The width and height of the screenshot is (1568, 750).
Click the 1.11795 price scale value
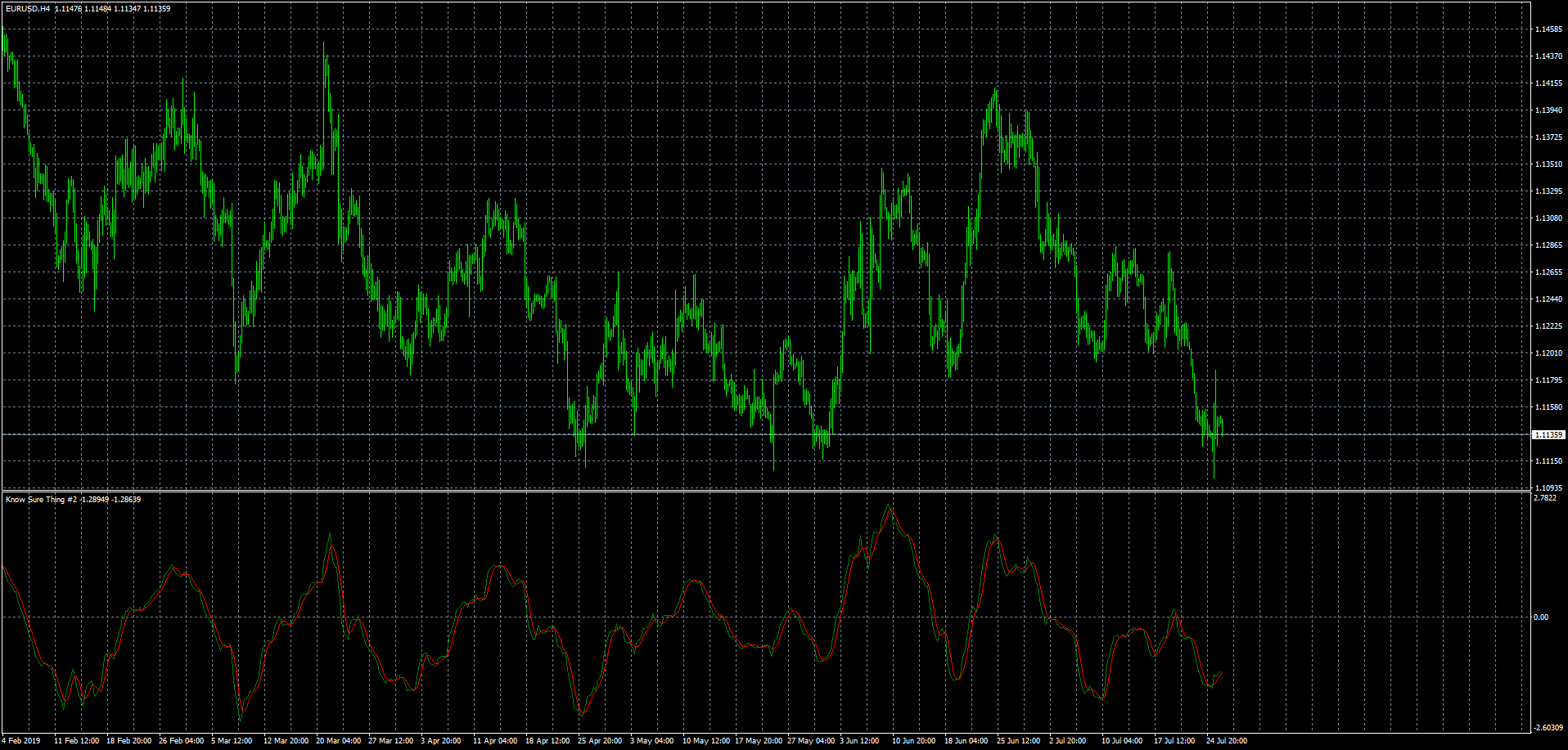pyautogui.click(x=1548, y=380)
